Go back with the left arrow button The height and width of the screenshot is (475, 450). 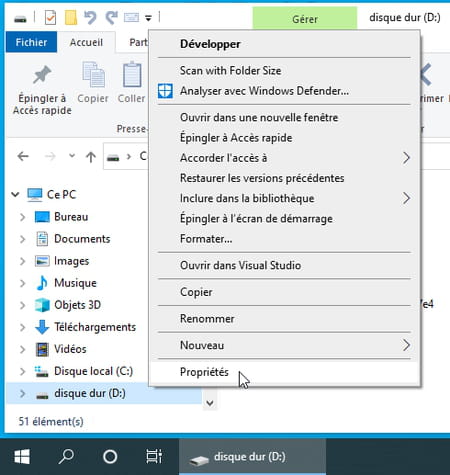[x=23, y=156]
